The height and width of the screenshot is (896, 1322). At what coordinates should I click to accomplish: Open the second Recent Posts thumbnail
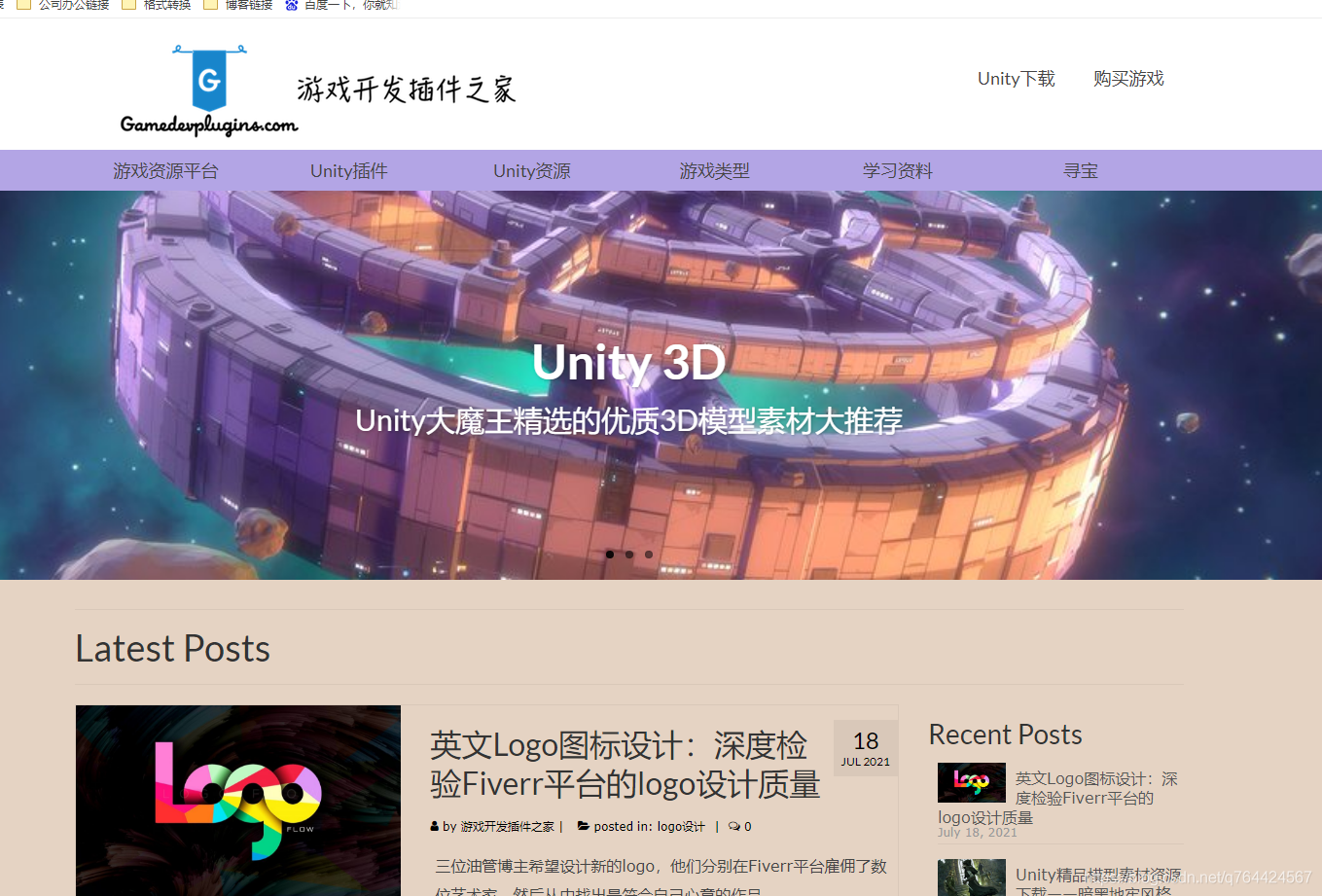(x=972, y=878)
